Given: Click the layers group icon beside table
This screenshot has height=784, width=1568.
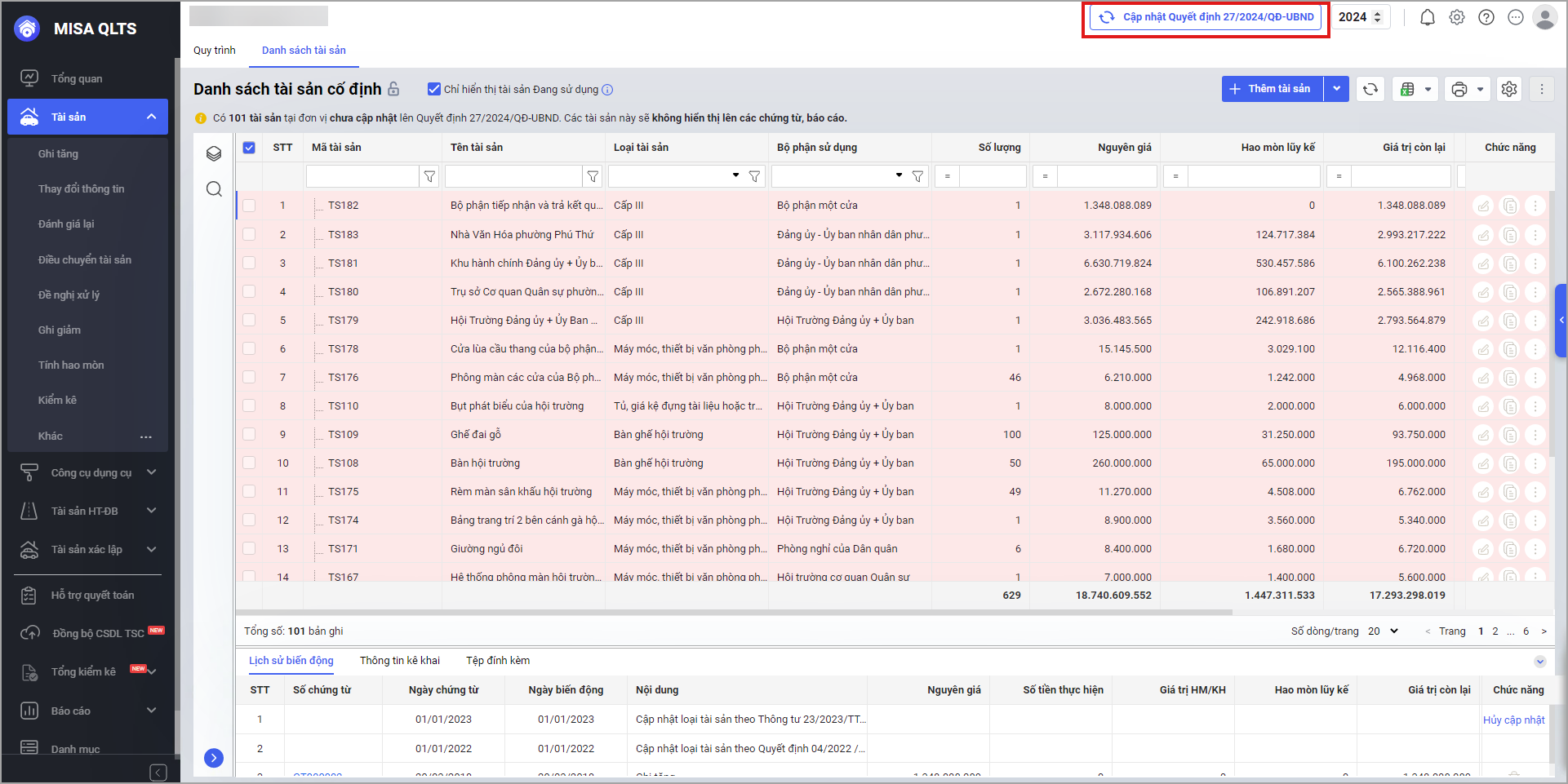Looking at the screenshot, I should tap(214, 153).
